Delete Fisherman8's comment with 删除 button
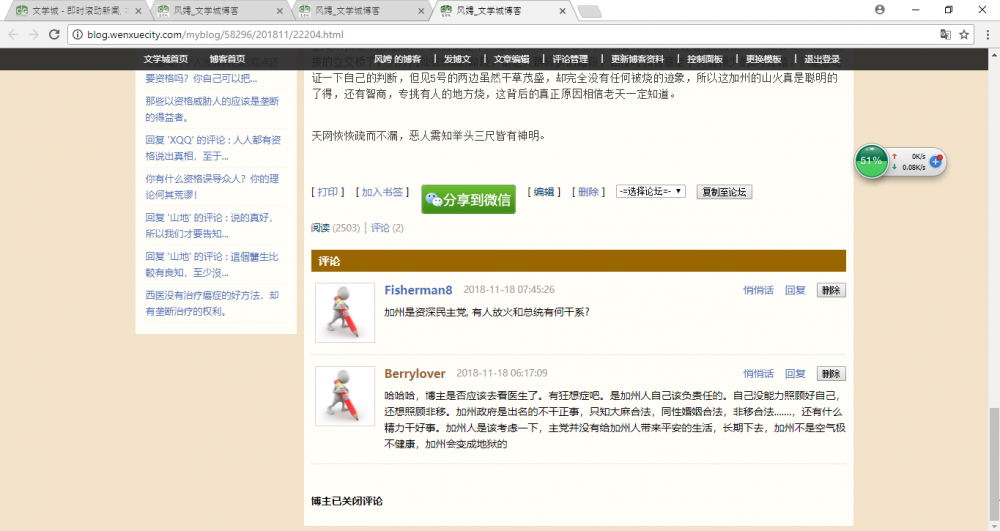The height and width of the screenshot is (531, 1000). pos(831,290)
